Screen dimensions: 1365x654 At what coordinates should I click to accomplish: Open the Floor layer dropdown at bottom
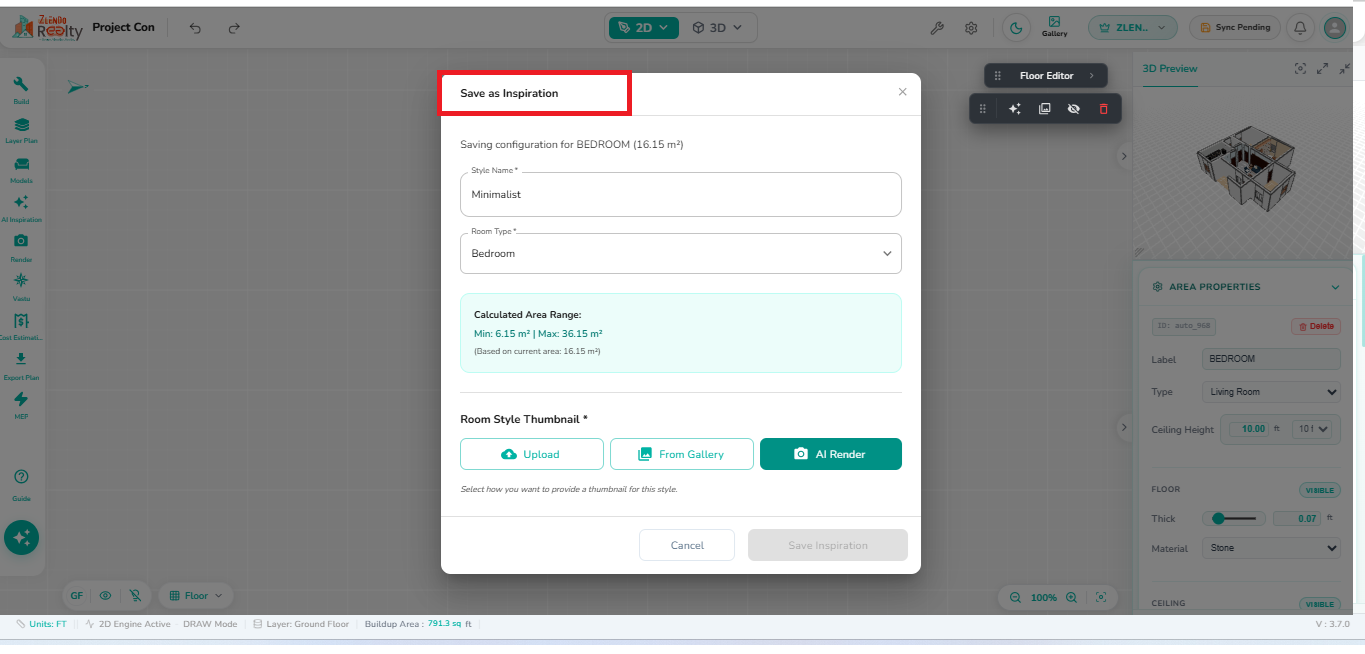195,595
